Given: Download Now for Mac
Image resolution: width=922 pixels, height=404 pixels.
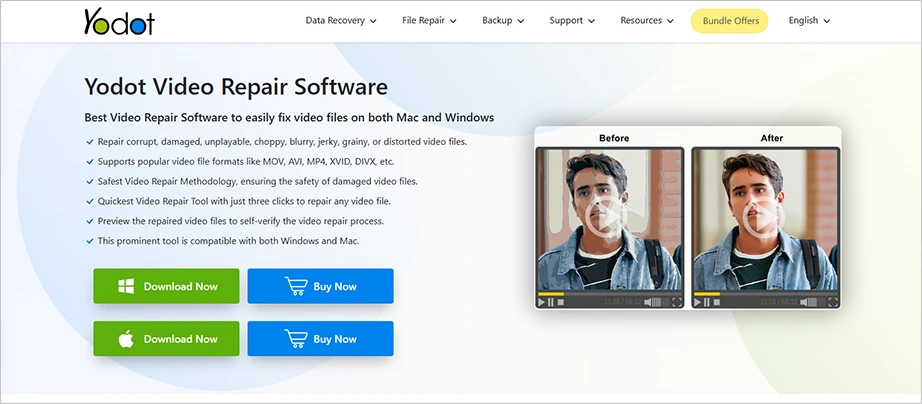Looking at the screenshot, I should pos(166,339).
